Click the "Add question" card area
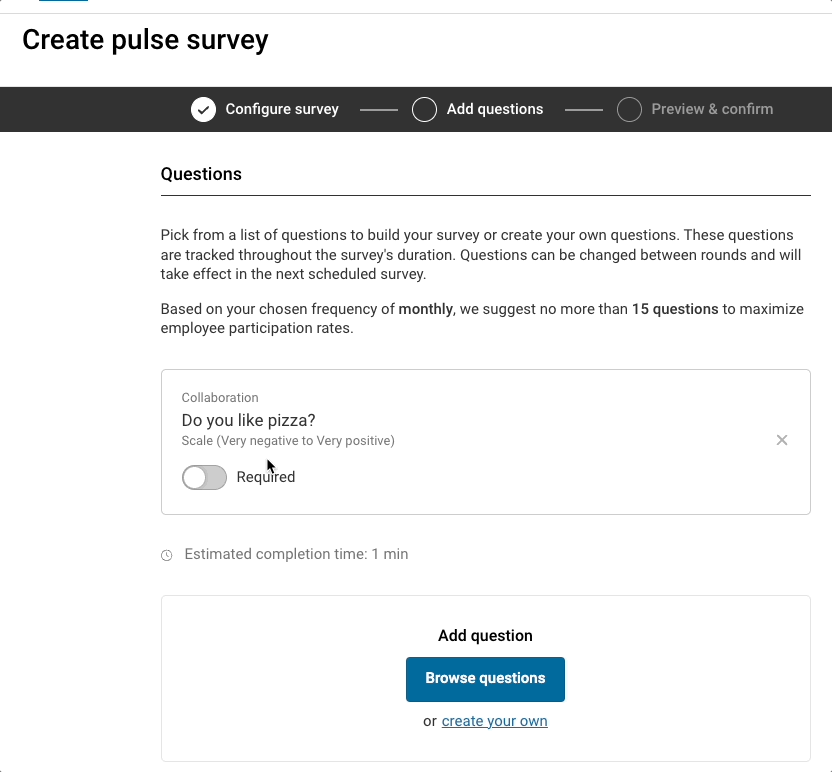The width and height of the screenshot is (832, 772). point(485,636)
